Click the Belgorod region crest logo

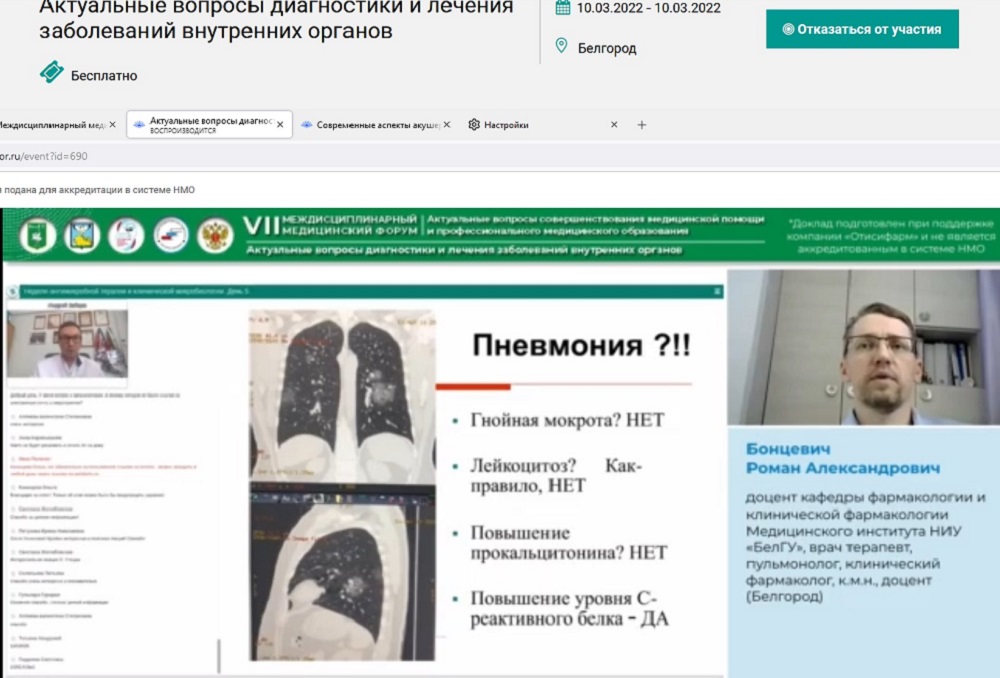[x=82, y=236]
